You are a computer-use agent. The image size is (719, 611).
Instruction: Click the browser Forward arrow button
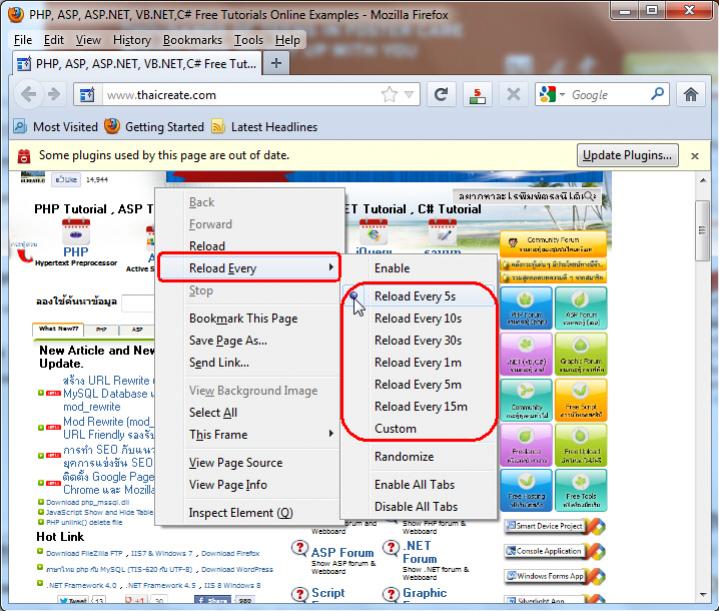coord(54,94)
